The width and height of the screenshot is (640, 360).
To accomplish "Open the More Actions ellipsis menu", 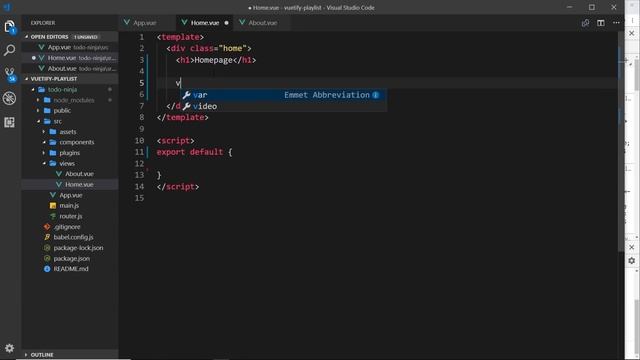I will tap(616, 23).
